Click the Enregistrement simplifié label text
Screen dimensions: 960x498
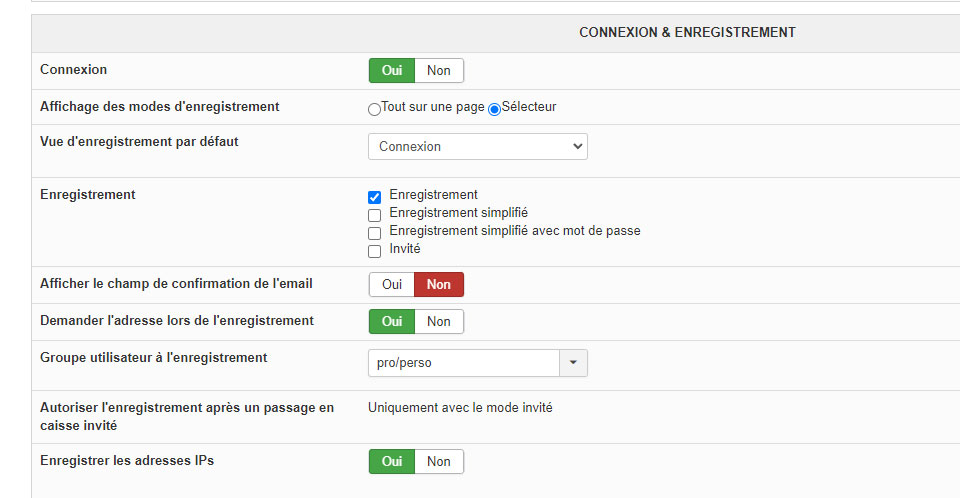click(458, 213)
